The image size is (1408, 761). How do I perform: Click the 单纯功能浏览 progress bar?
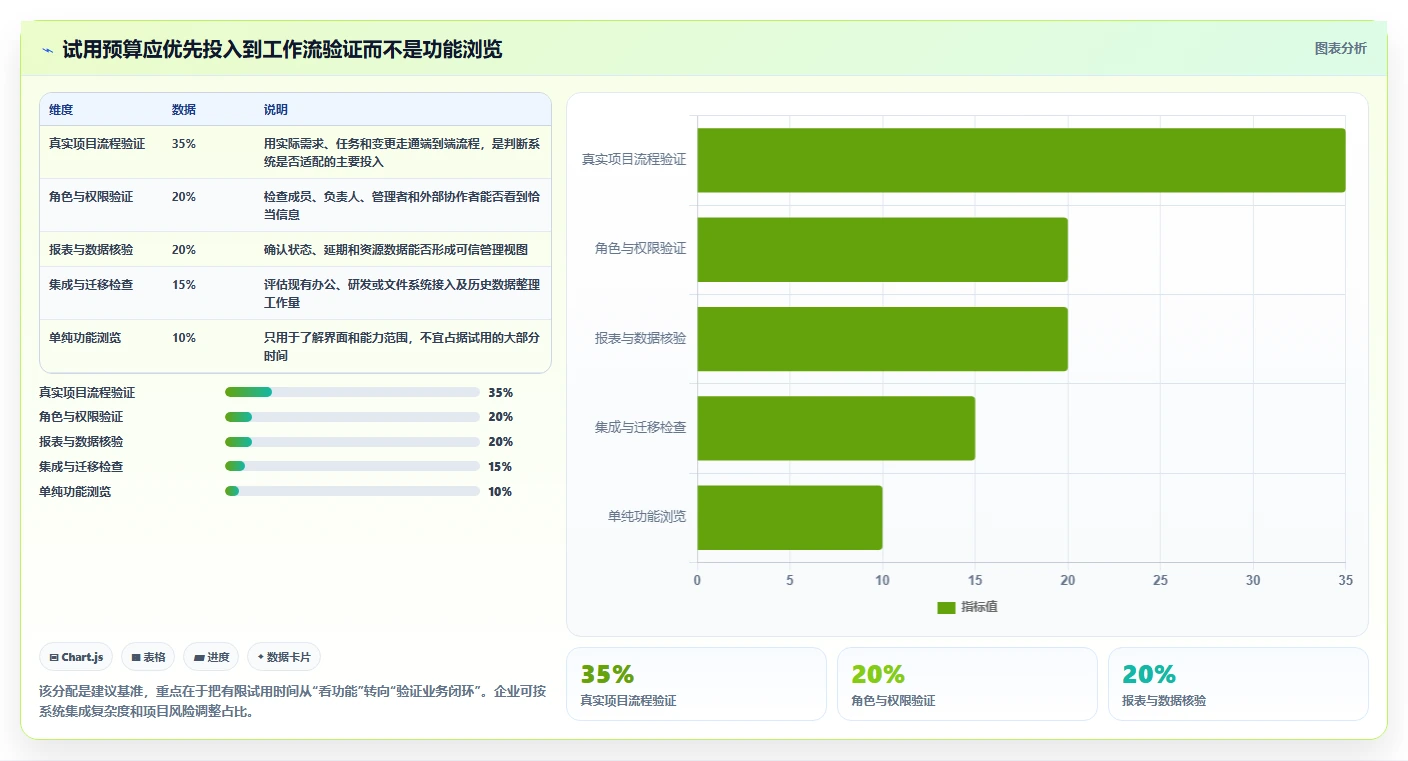pos(352,491)
